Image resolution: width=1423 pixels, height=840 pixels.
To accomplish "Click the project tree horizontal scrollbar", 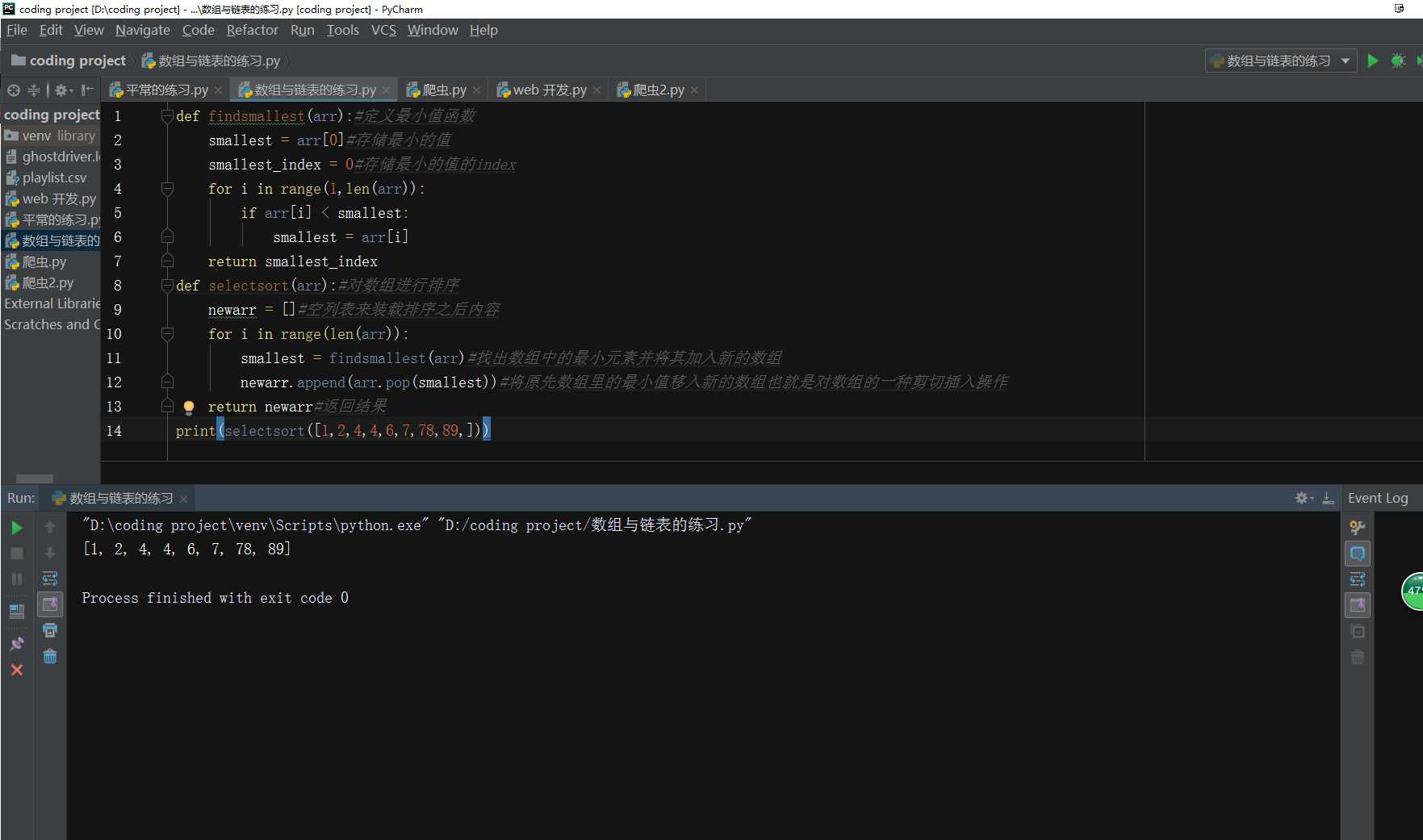I will coord(35,479).
